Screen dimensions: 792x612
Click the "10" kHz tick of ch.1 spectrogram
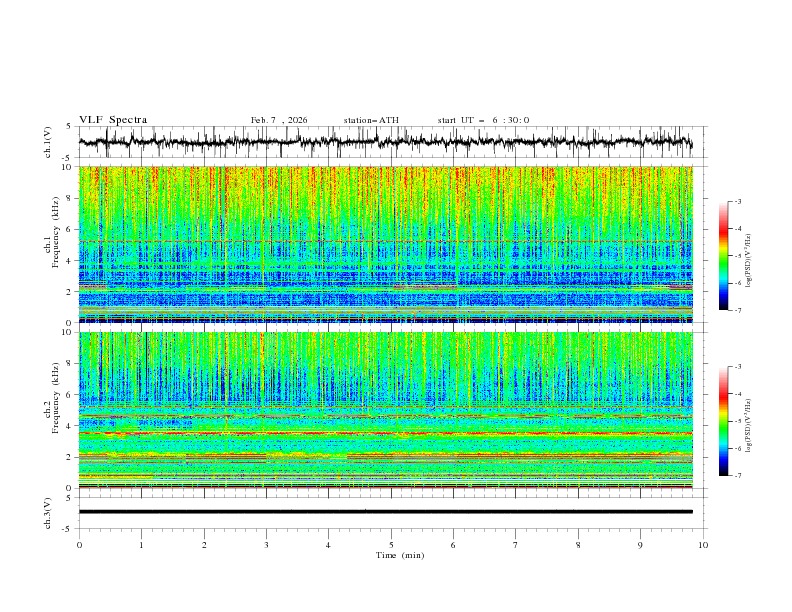pos(69,167)
